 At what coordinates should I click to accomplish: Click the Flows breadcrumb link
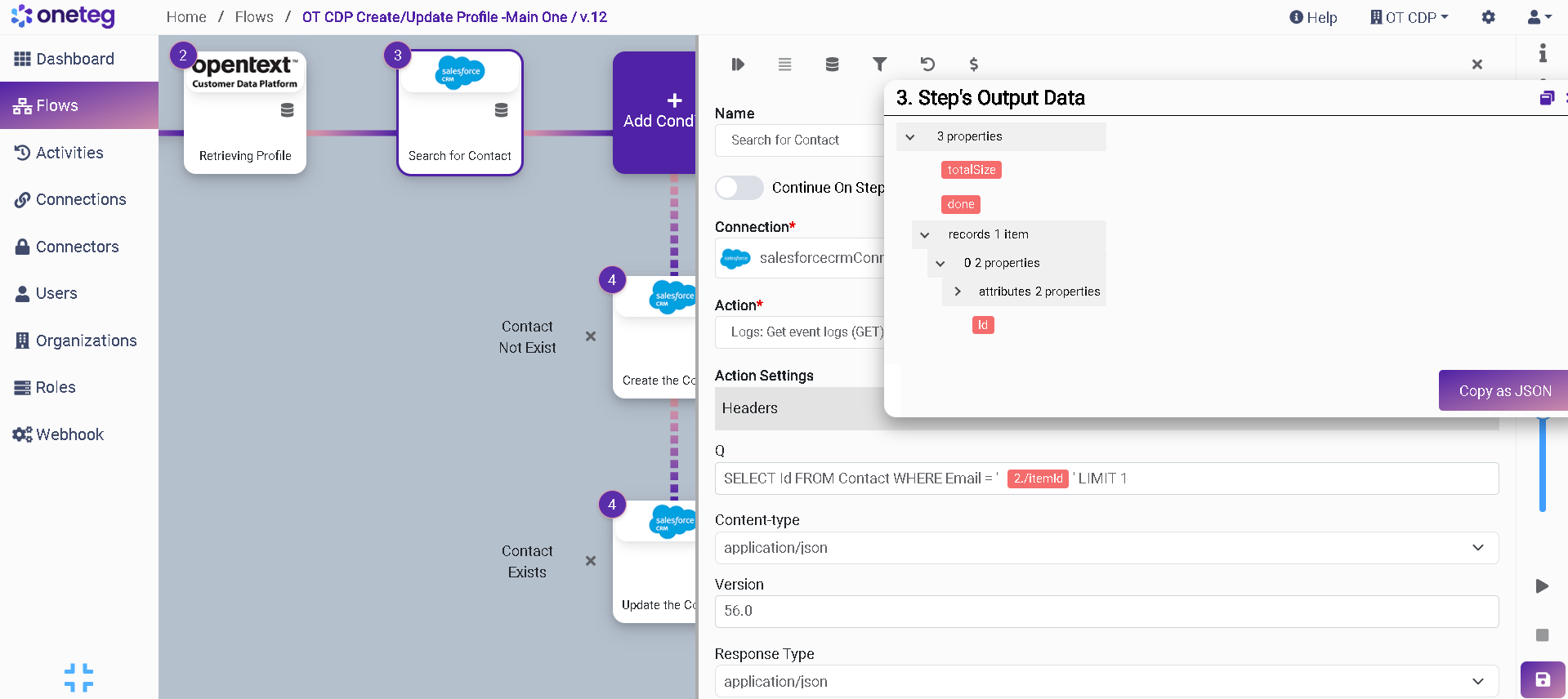(x=254, y=17)
